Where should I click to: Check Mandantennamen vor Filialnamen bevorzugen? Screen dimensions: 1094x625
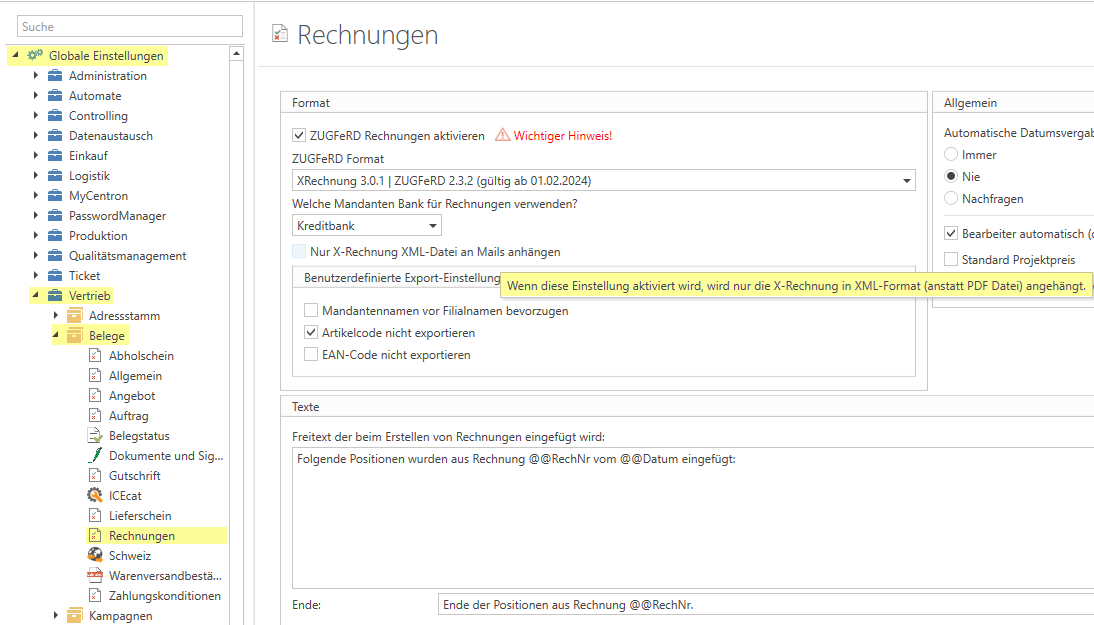pyautogui.click(x=311, y=311)
